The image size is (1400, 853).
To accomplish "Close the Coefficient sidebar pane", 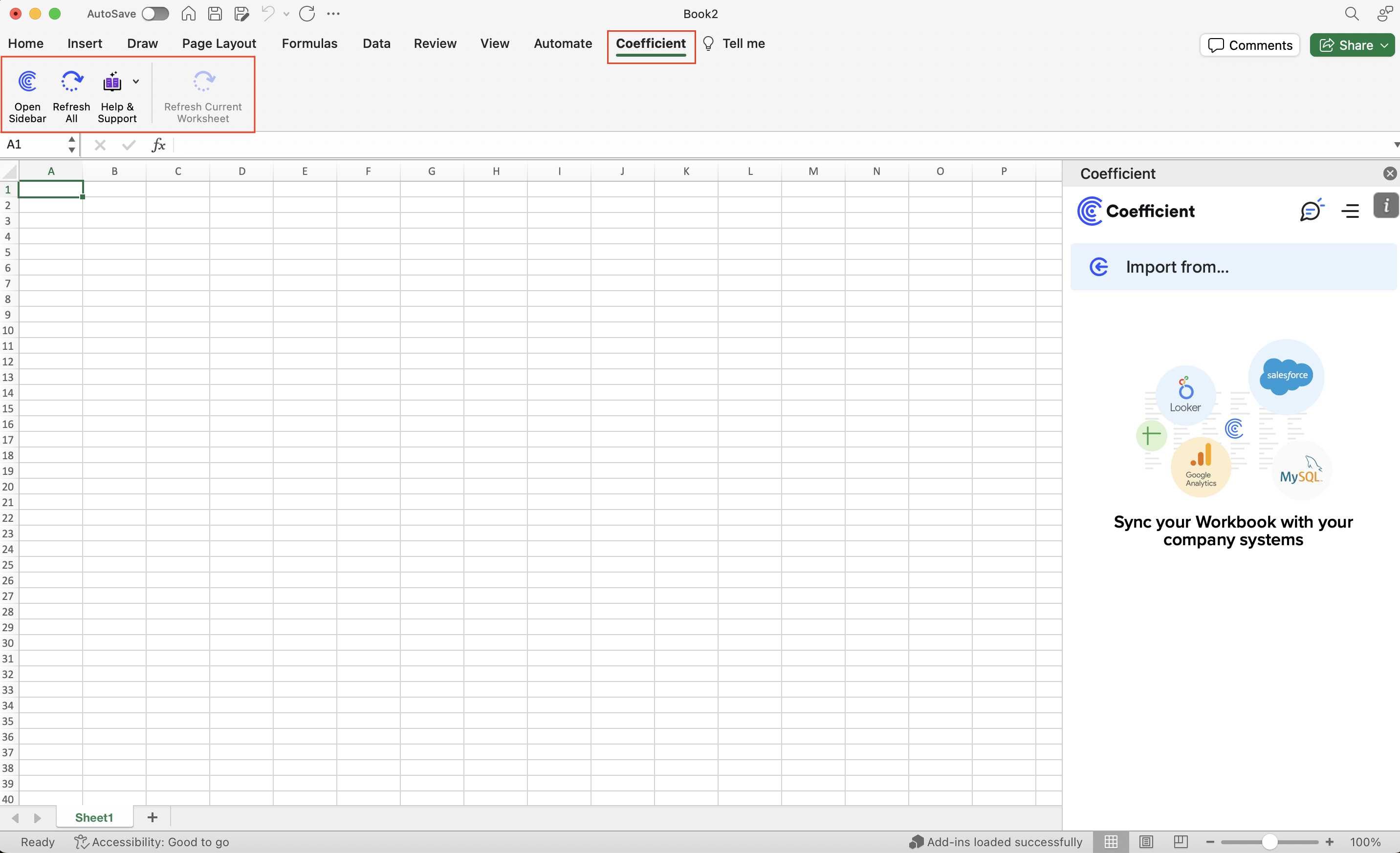I will [1389, 174].
